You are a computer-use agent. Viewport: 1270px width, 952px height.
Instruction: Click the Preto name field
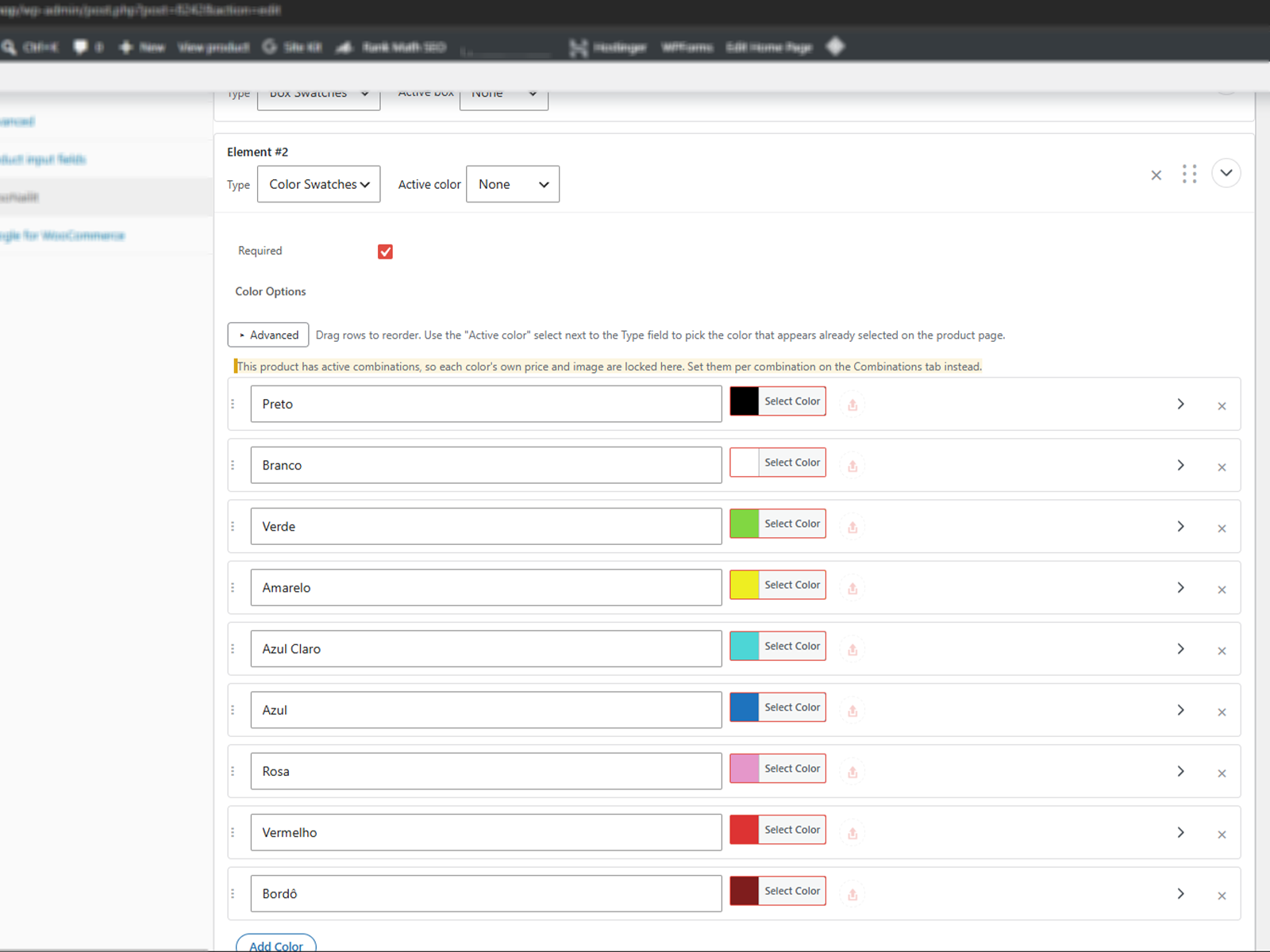click(x=486, y=404)
